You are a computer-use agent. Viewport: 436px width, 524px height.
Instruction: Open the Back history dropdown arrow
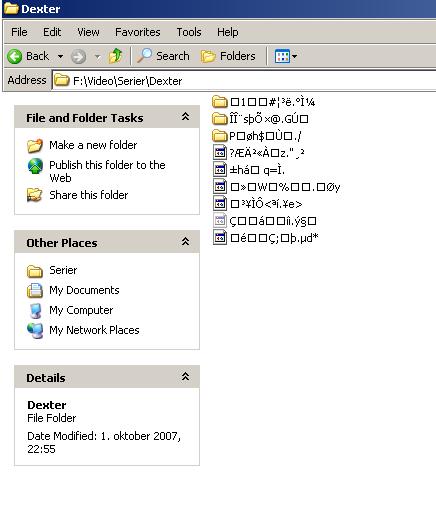point(60,56)
